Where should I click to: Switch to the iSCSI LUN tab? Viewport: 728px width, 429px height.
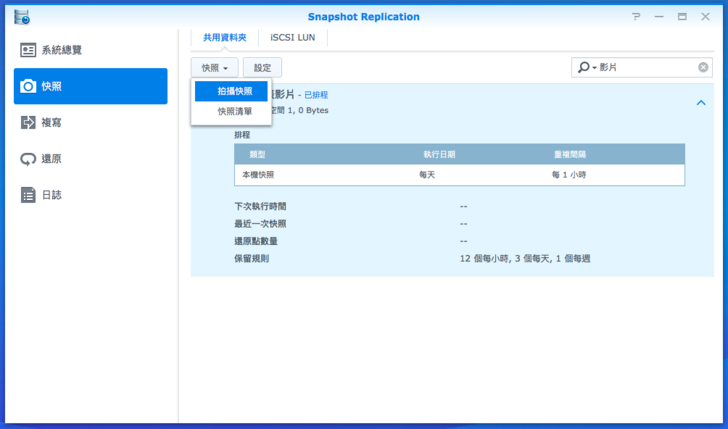pyautogui.click(x=294, y=37)
